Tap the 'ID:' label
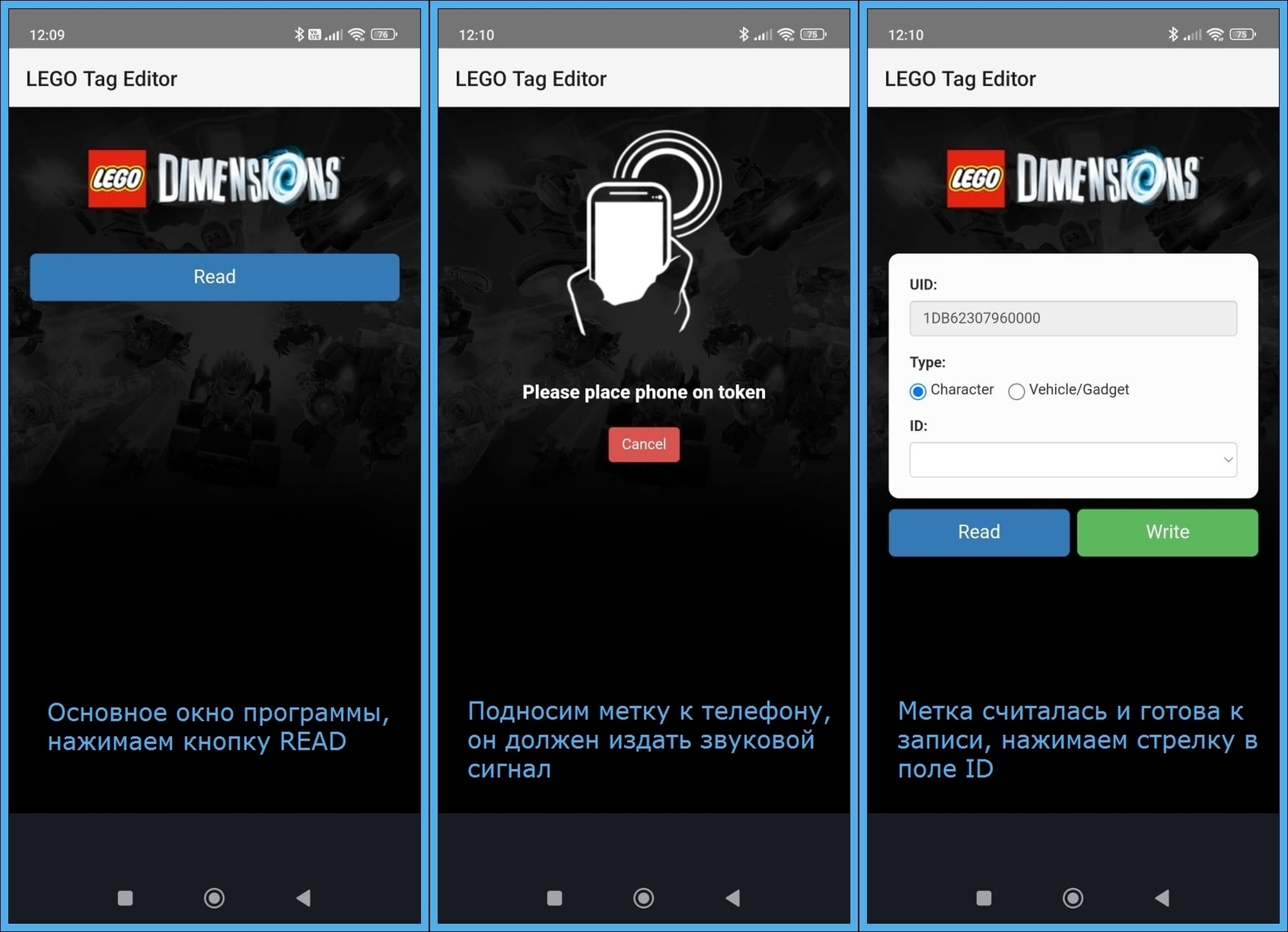The height and width of the screenshot is (932, 1288). (918, 426)
